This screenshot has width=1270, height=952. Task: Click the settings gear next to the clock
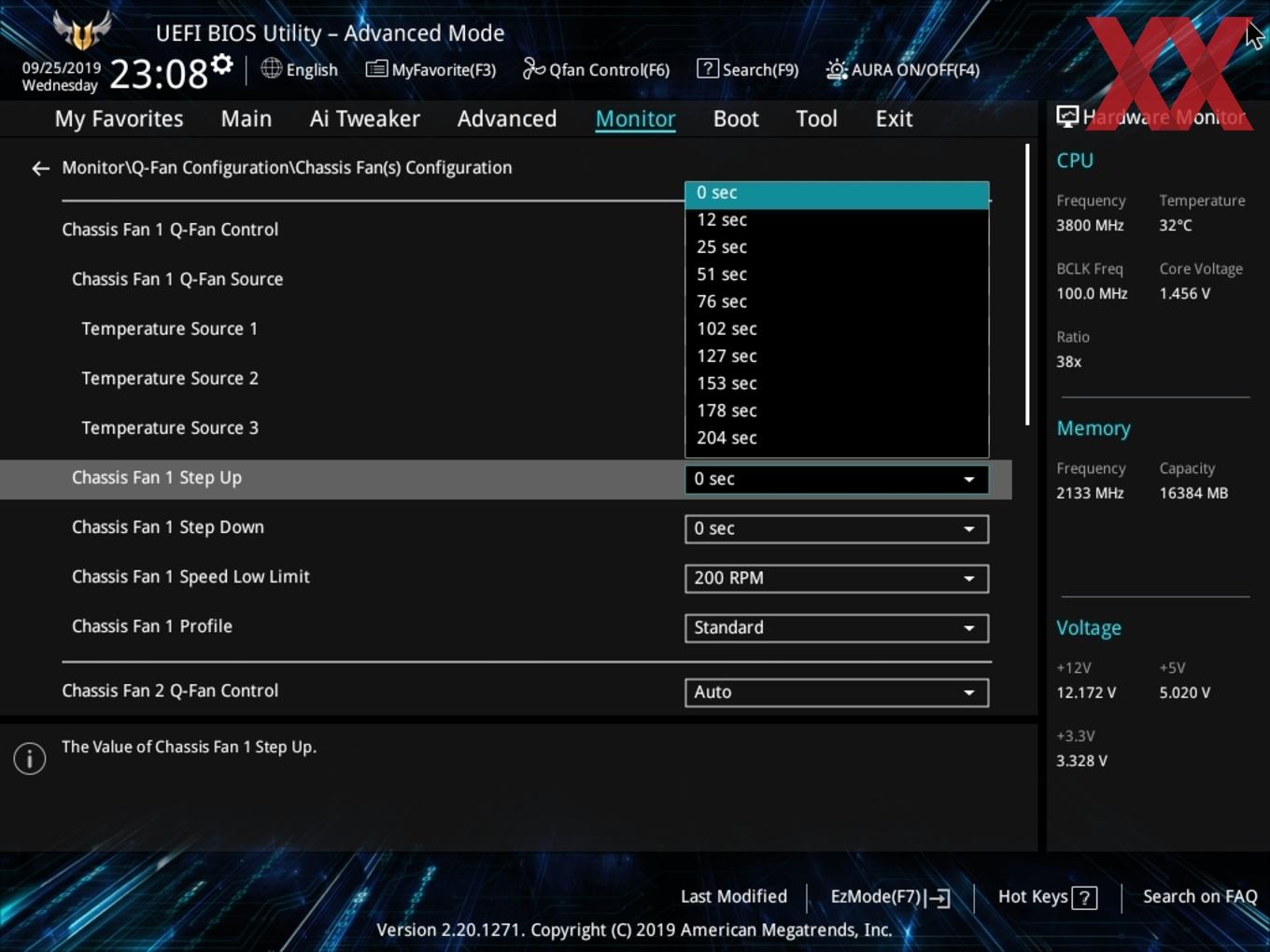tap(221, 64)
